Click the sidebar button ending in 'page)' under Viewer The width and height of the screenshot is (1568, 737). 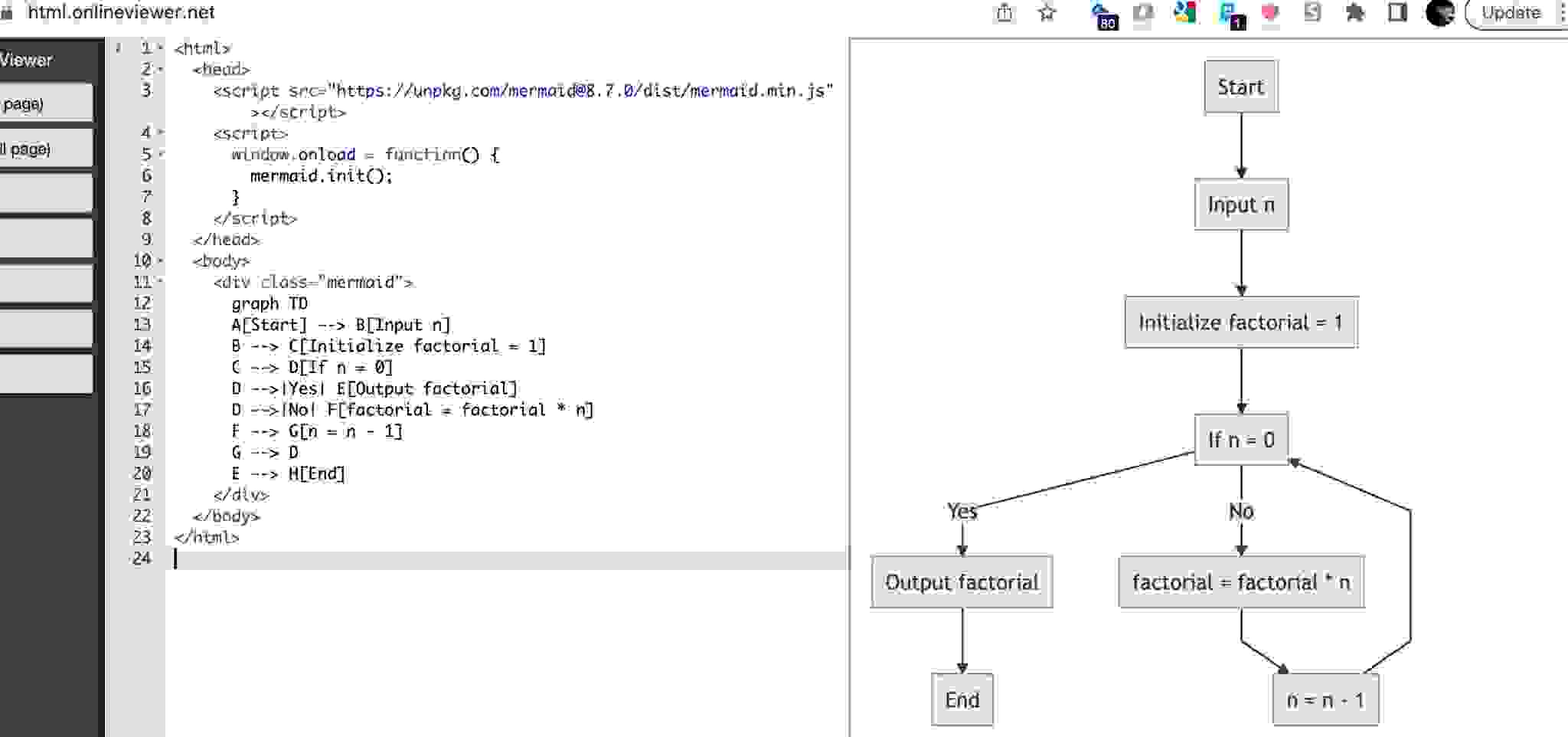[46, 103]
